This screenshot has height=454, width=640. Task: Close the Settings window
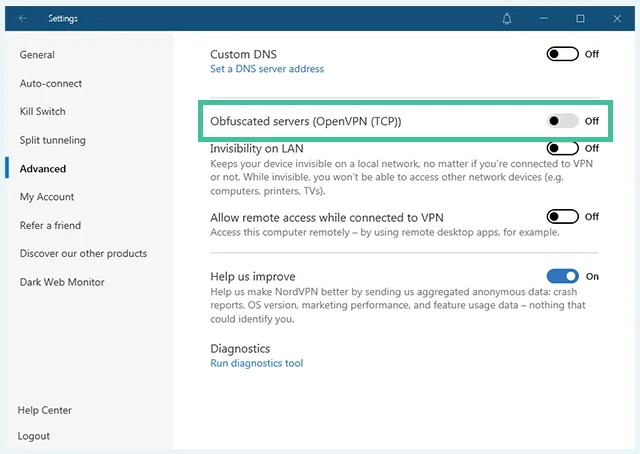click(x=617, y=18)
